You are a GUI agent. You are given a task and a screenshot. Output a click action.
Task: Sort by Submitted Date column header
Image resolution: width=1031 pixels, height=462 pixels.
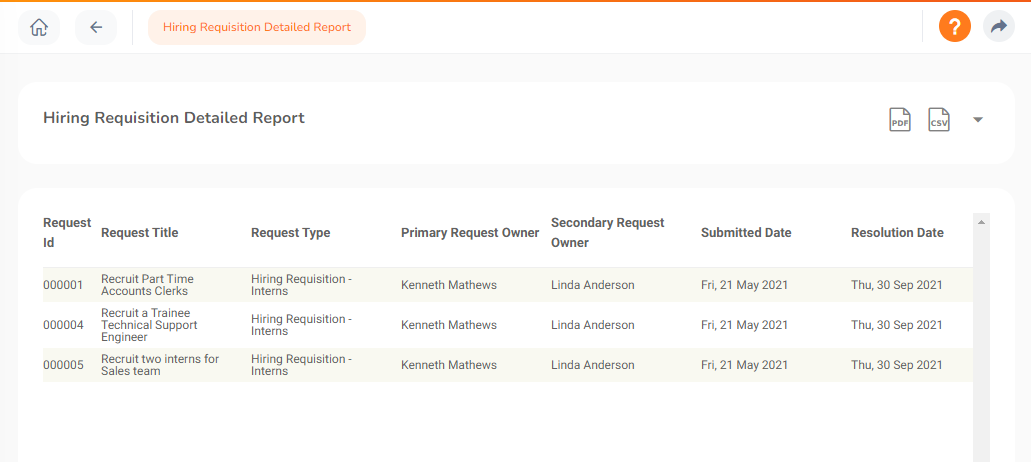(746, 233)
